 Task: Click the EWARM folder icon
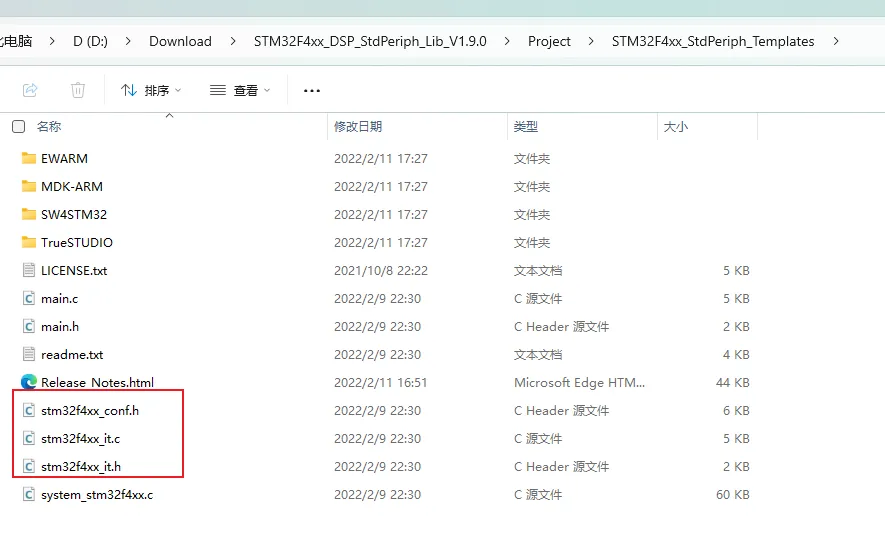(x=29, y=158)
